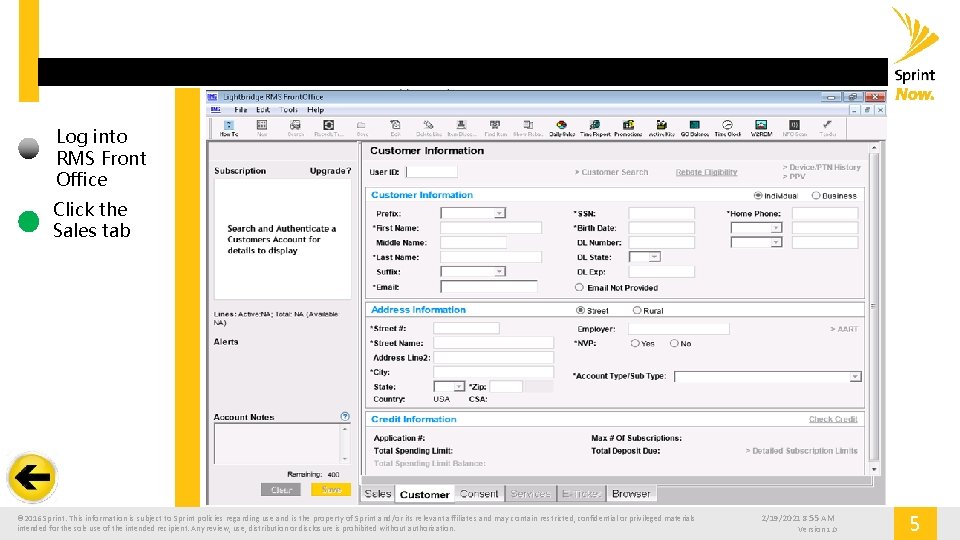Click the New toolbar icon
Screen dimensions: 960x540
pos(262,128)
